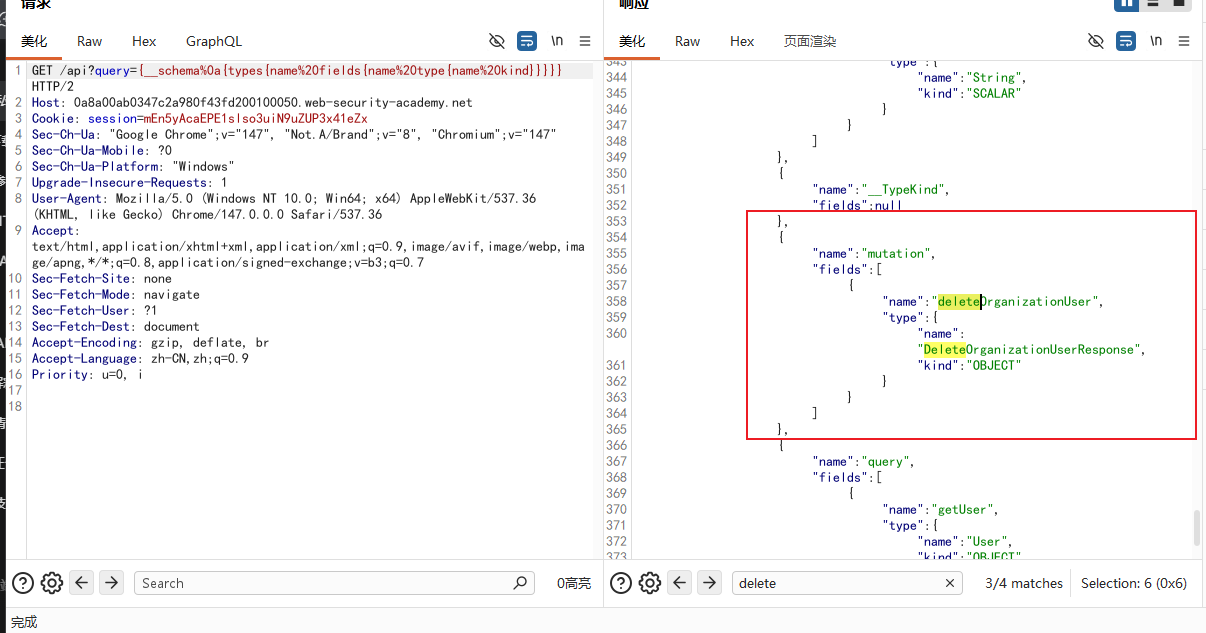Go to next match in response search

710,583
